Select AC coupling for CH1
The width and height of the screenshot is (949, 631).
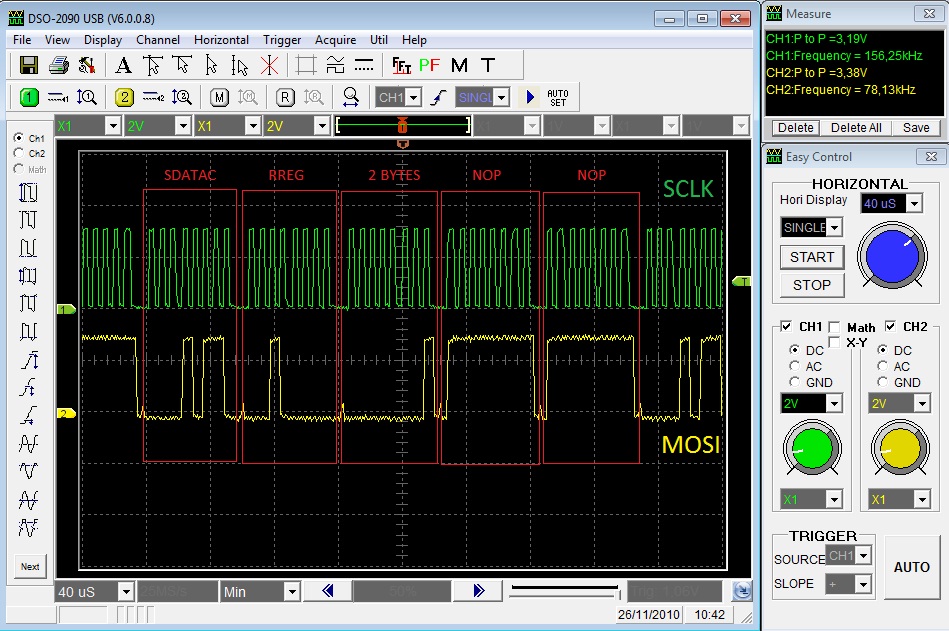click(x=794, y=366)
